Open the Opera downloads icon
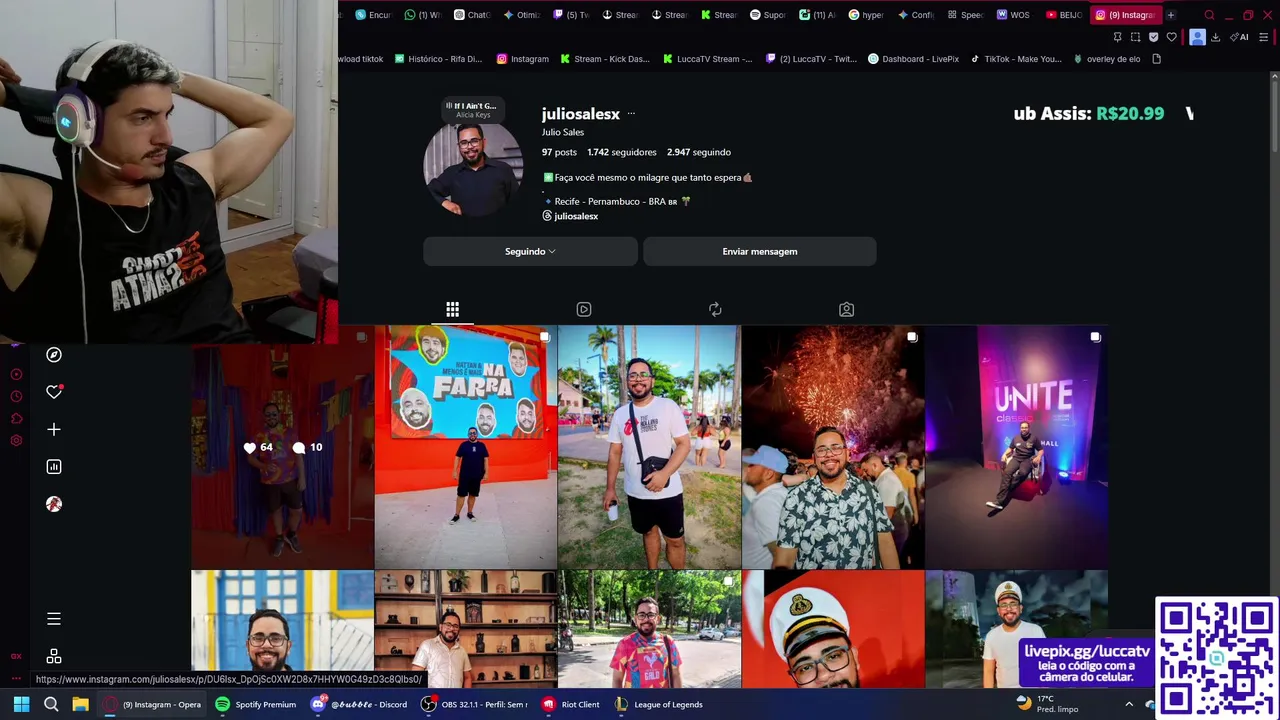1280x720 pixels. 1215,37
